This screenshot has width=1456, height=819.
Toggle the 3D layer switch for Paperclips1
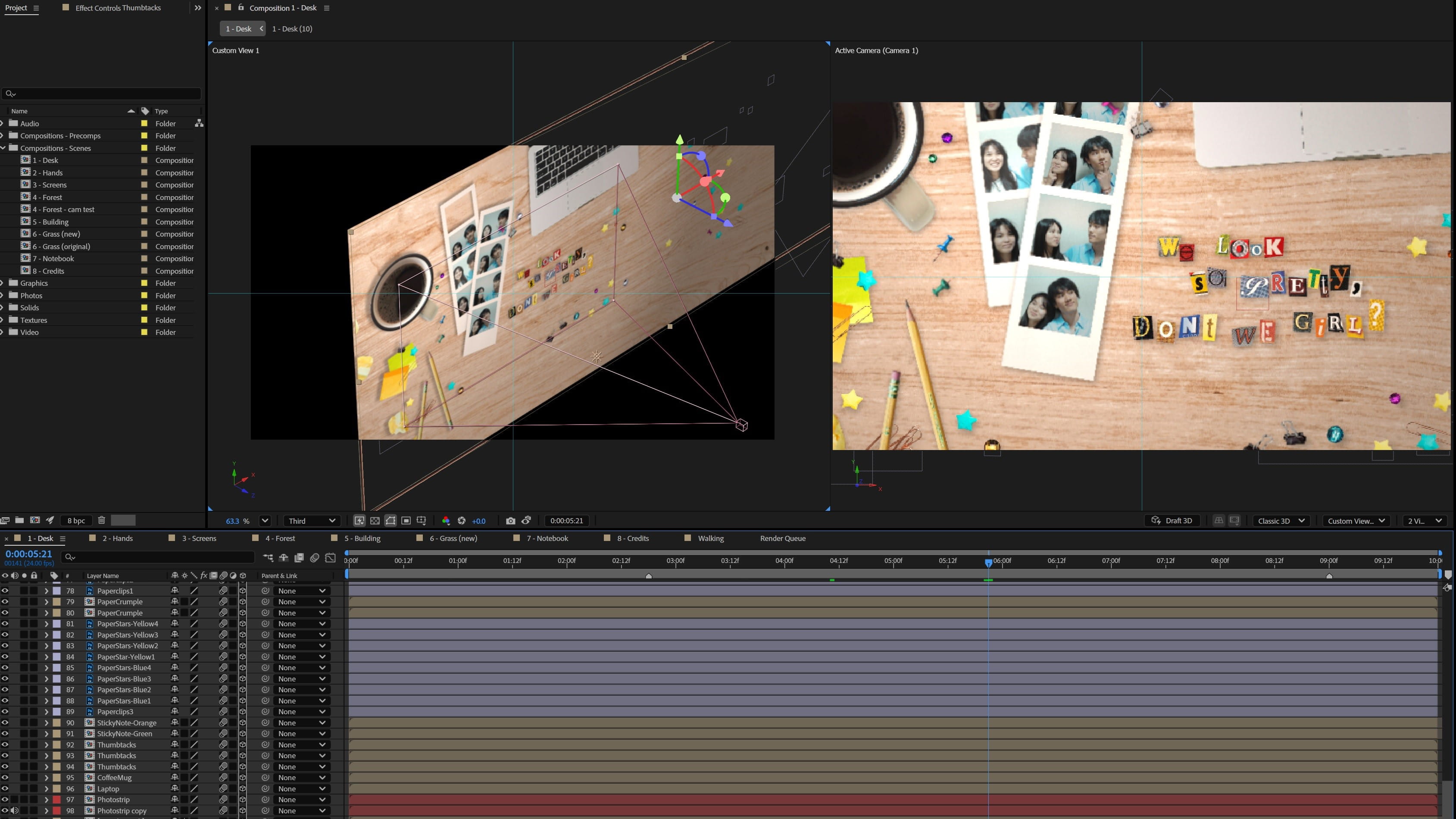(x=243, y=591)
